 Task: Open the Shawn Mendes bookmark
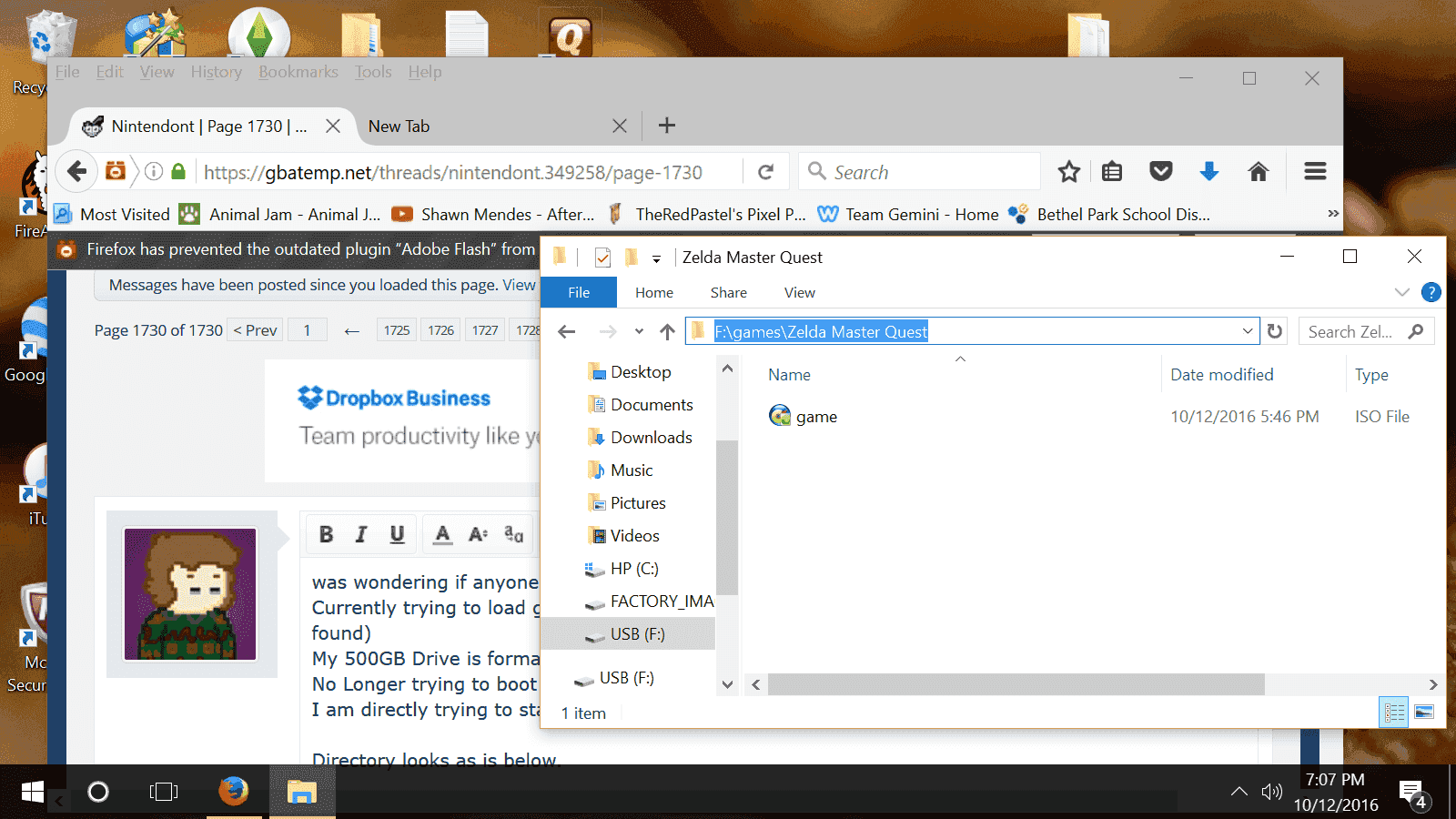493,215
